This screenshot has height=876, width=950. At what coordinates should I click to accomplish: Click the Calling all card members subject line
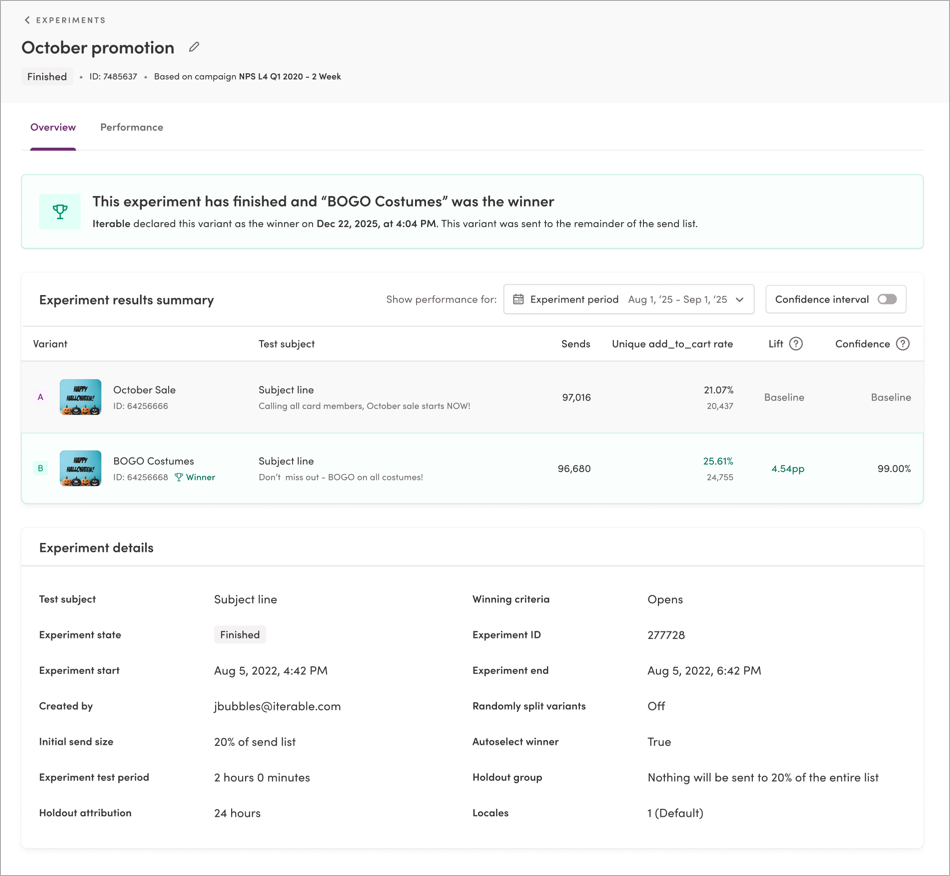[364, 406]
